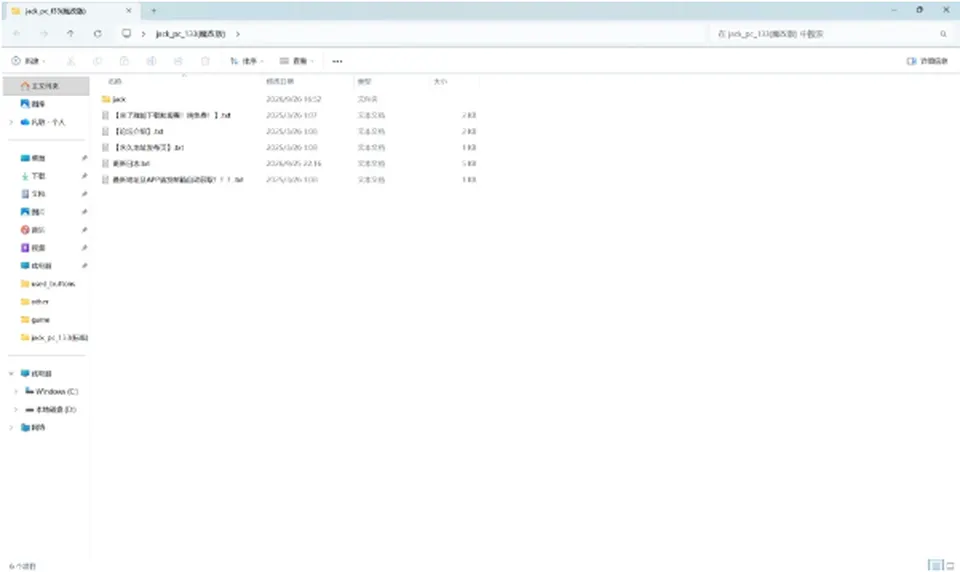The image size is (960, 572).
Task: Click the Delete trash icon in the toolbar
Action: pyautogui.click(x=205, y=61)
